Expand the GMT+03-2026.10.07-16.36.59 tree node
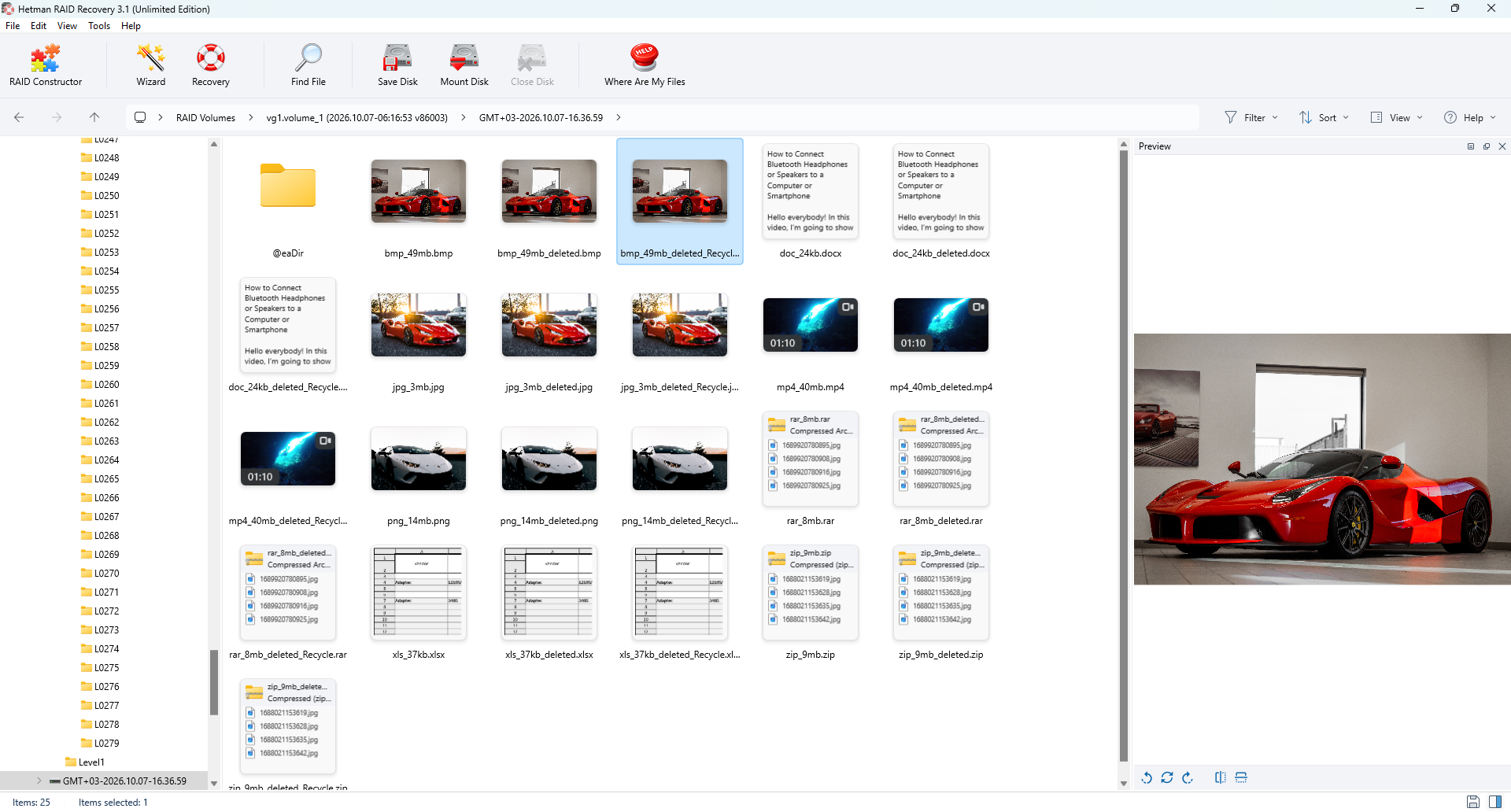This screenshot has height=812, width=1511. point(39,781)
